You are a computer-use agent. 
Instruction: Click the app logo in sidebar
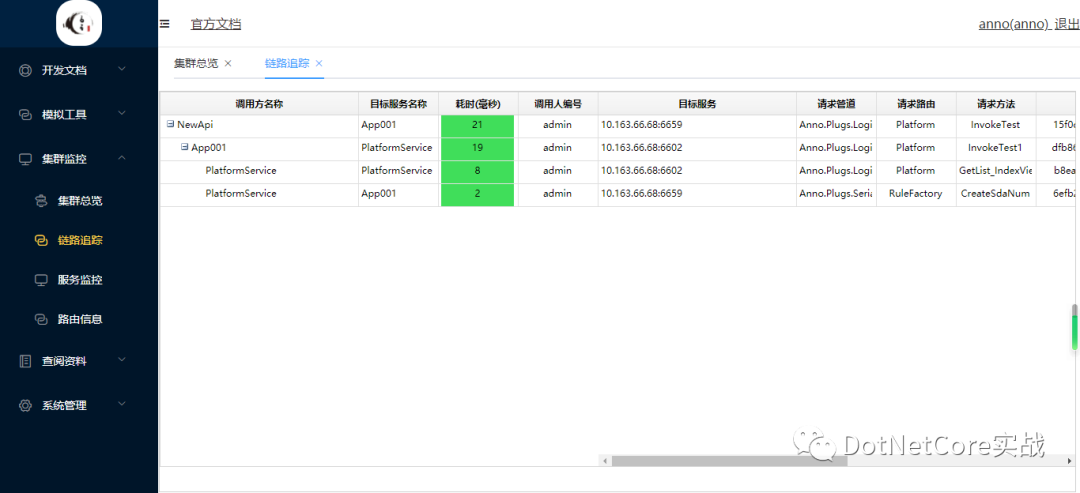click(x=79, y=23)
